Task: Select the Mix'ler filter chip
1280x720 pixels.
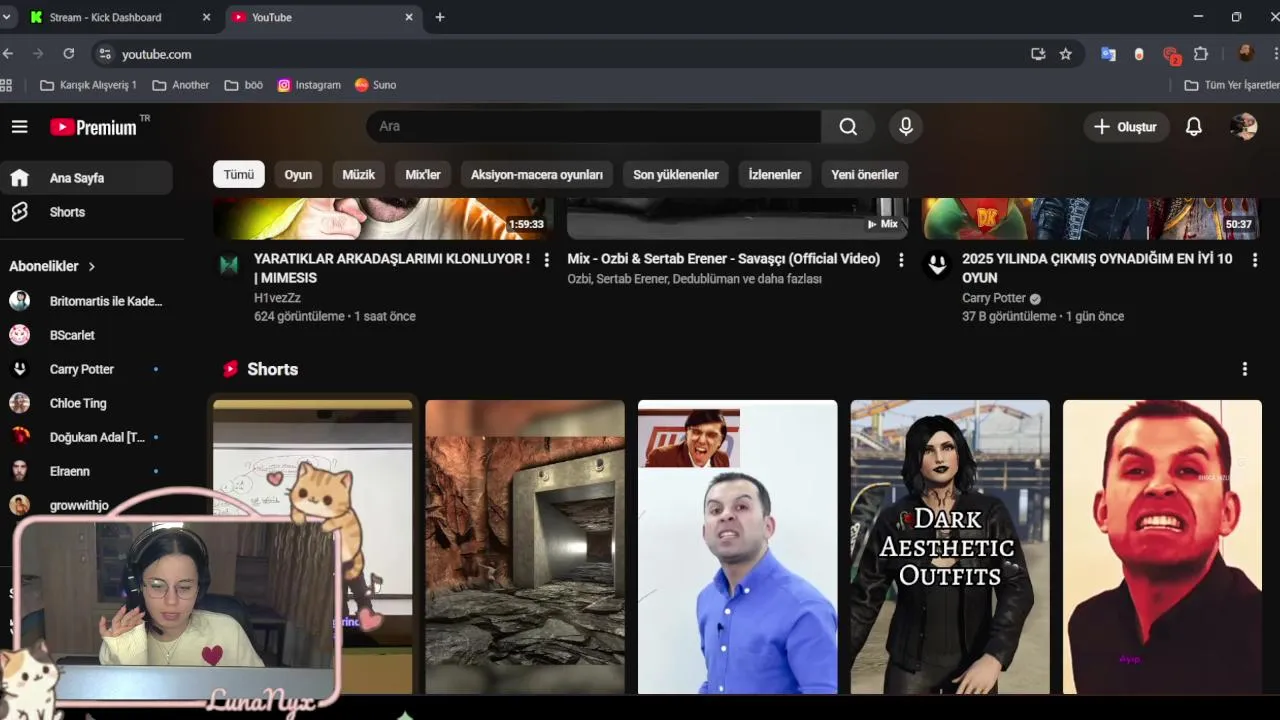Action: click(423, 174)
